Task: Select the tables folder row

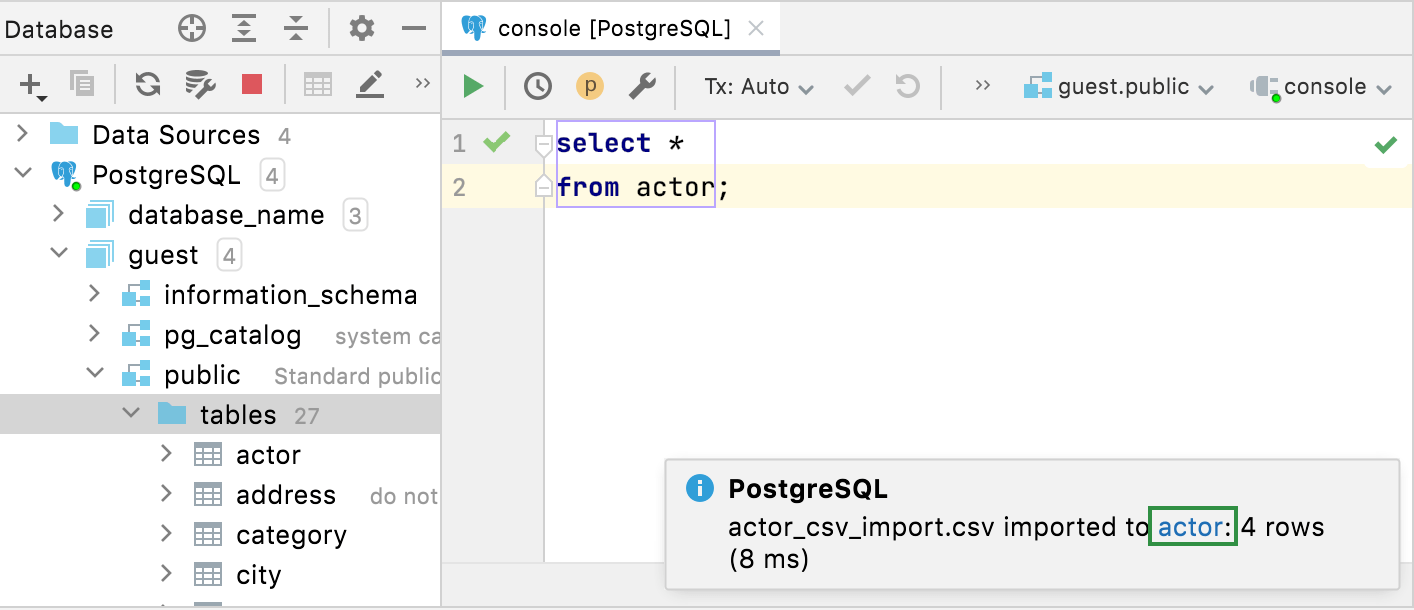Action: coord(220,414)
